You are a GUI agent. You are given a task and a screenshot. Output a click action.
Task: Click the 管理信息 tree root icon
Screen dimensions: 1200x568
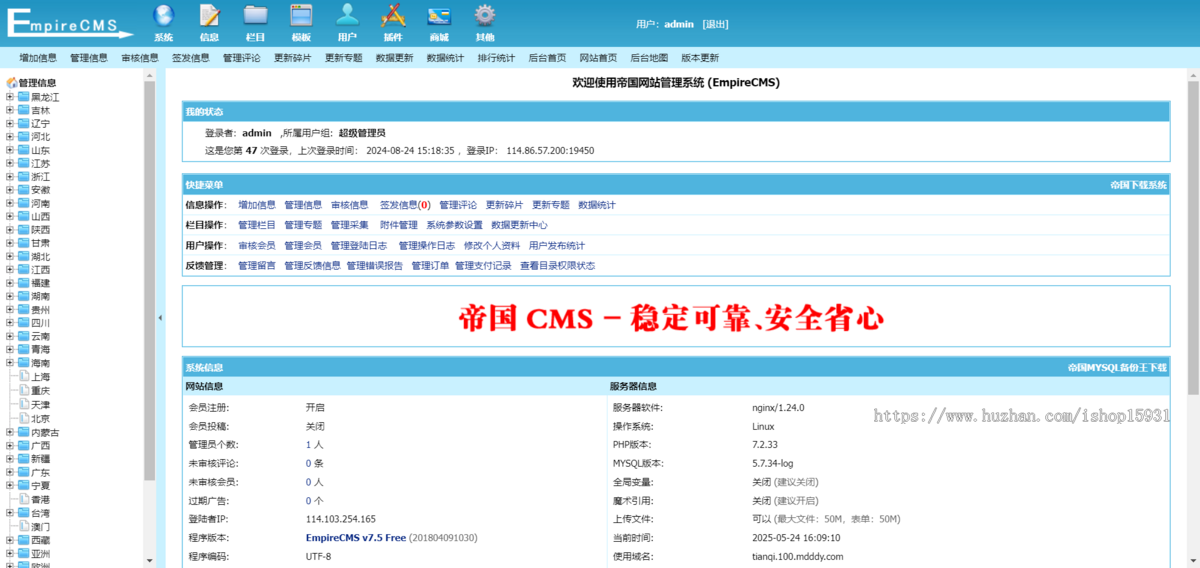point(12,83)
